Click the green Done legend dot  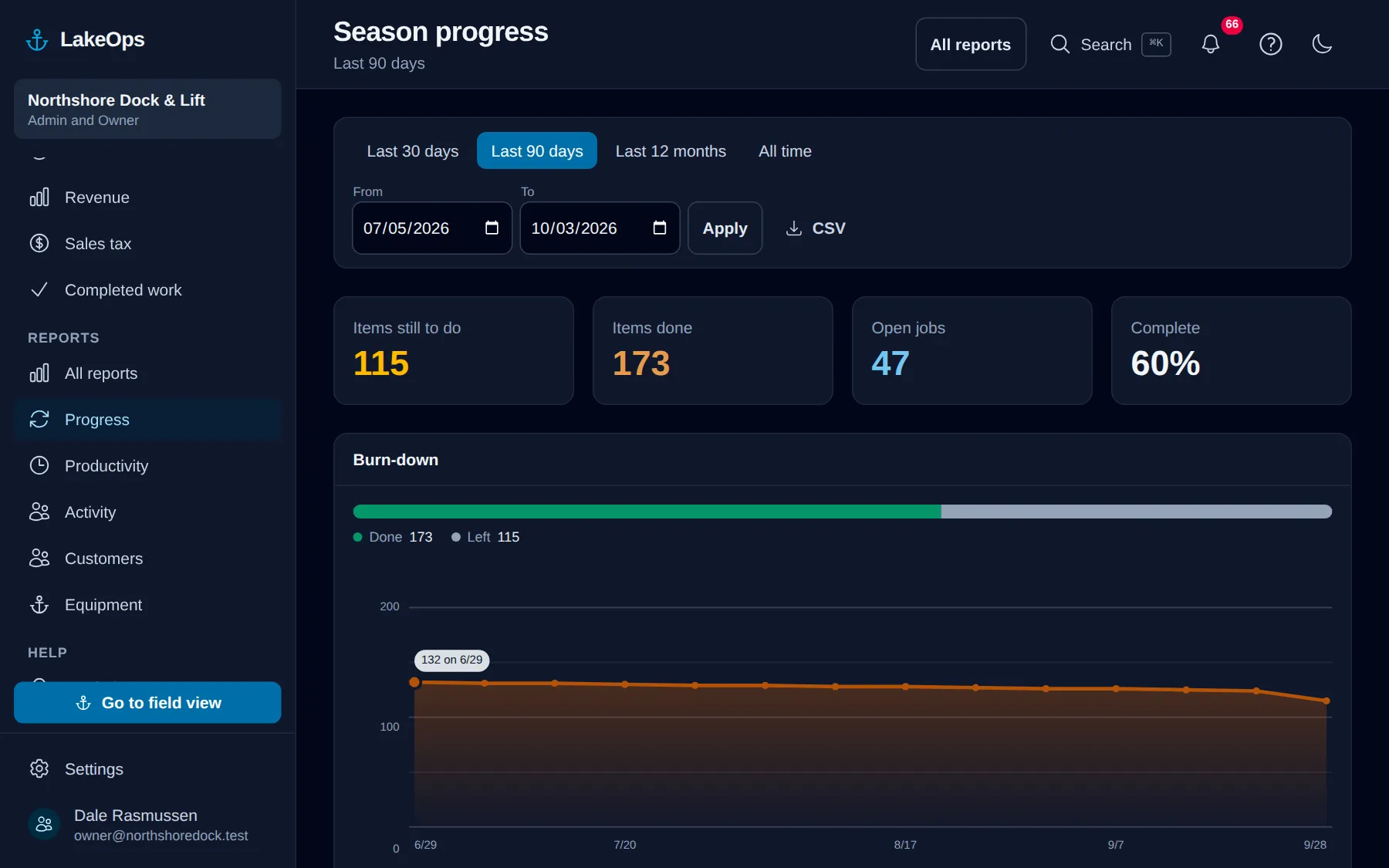pos(358,537)
